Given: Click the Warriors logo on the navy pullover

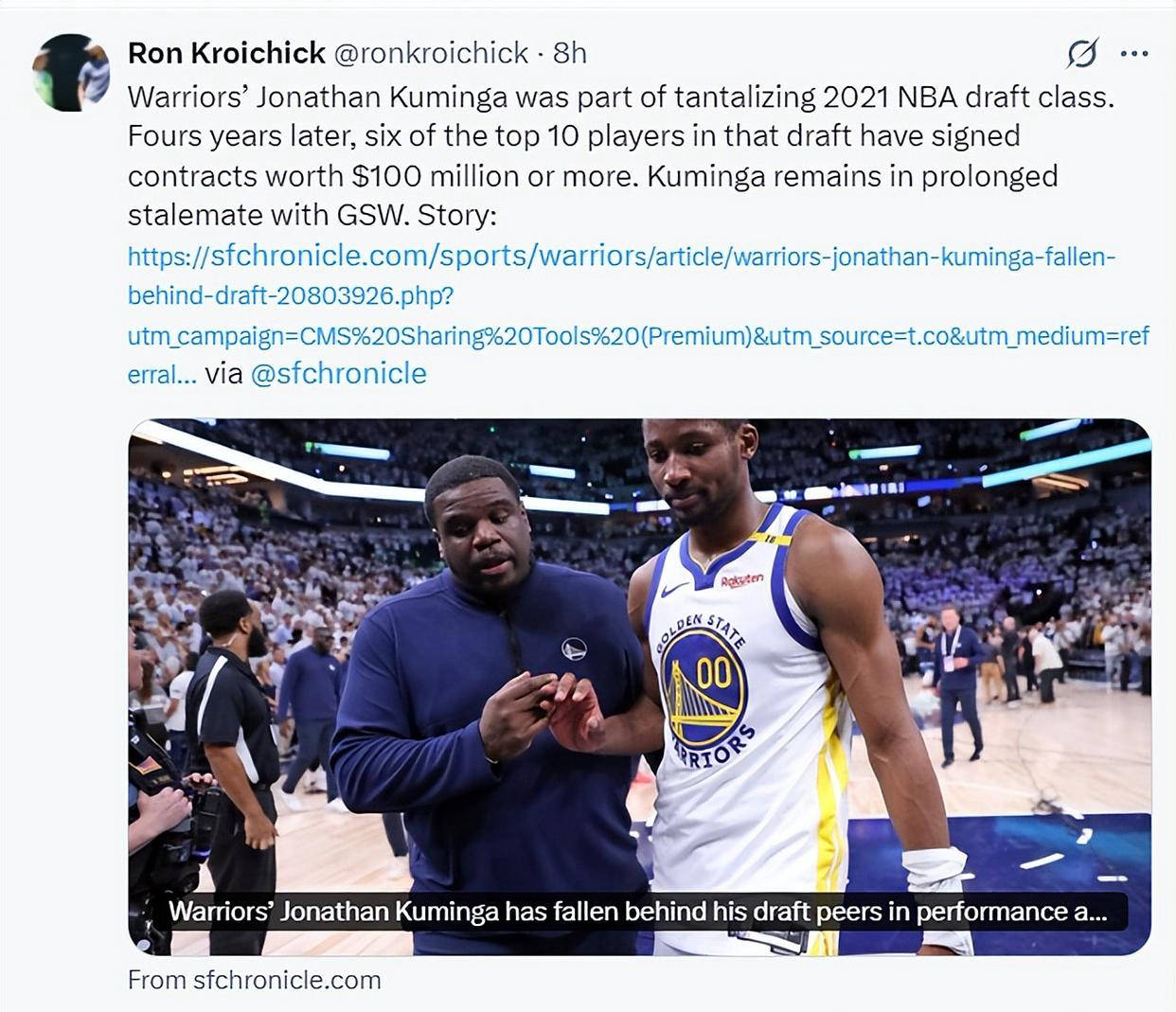Looking at the screenshot, I should 574,649.
